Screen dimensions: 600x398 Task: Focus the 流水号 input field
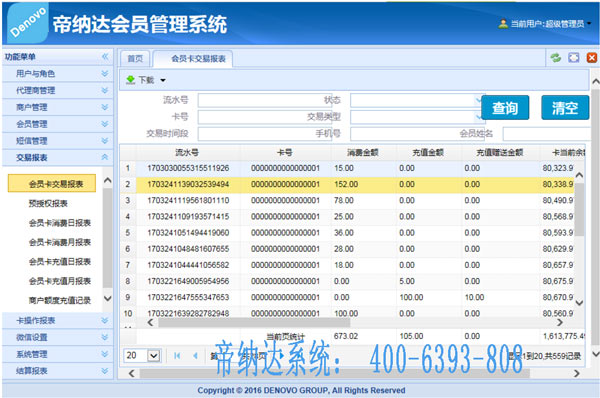264,100
